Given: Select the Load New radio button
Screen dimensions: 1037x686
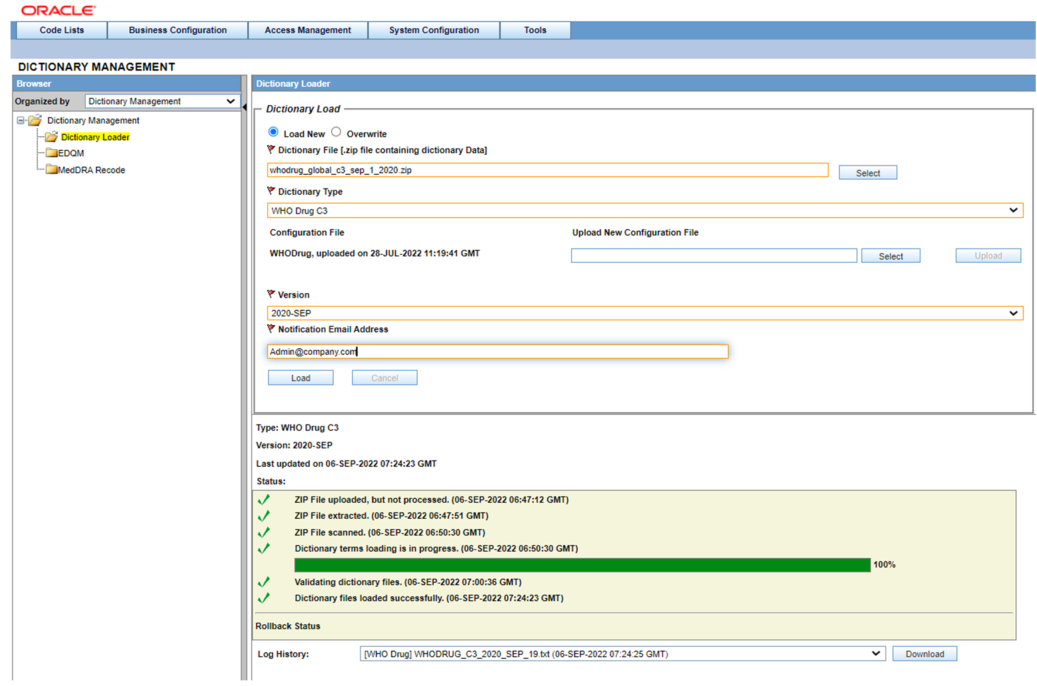Looking at the screenshot, I should click(273, 132).
